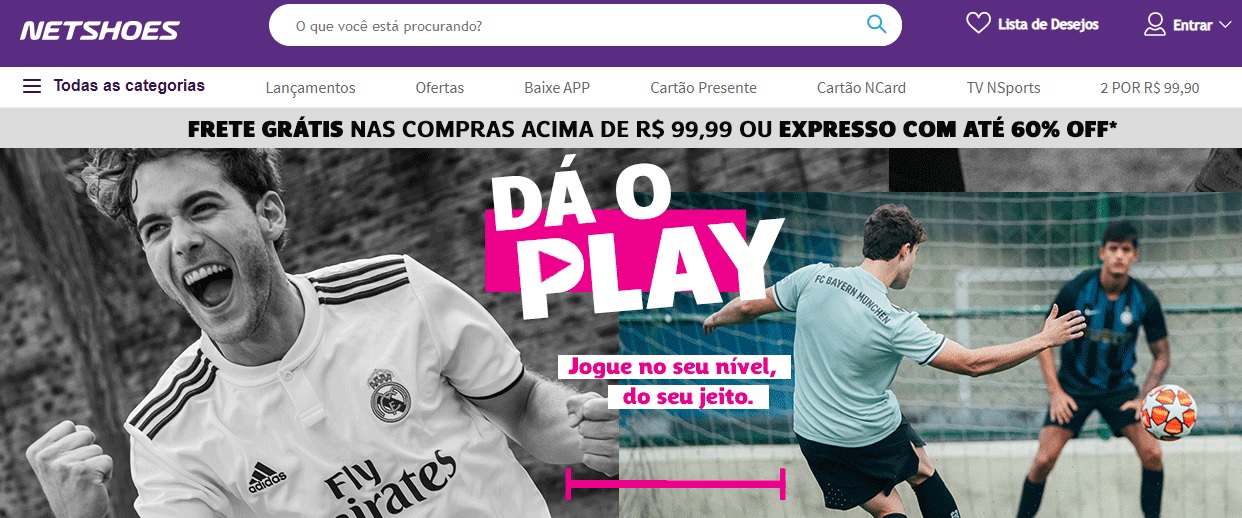This screenshot has height=518, width=1242.
Task: Click the Netshoes logo
Action: (x=99, y=31)
